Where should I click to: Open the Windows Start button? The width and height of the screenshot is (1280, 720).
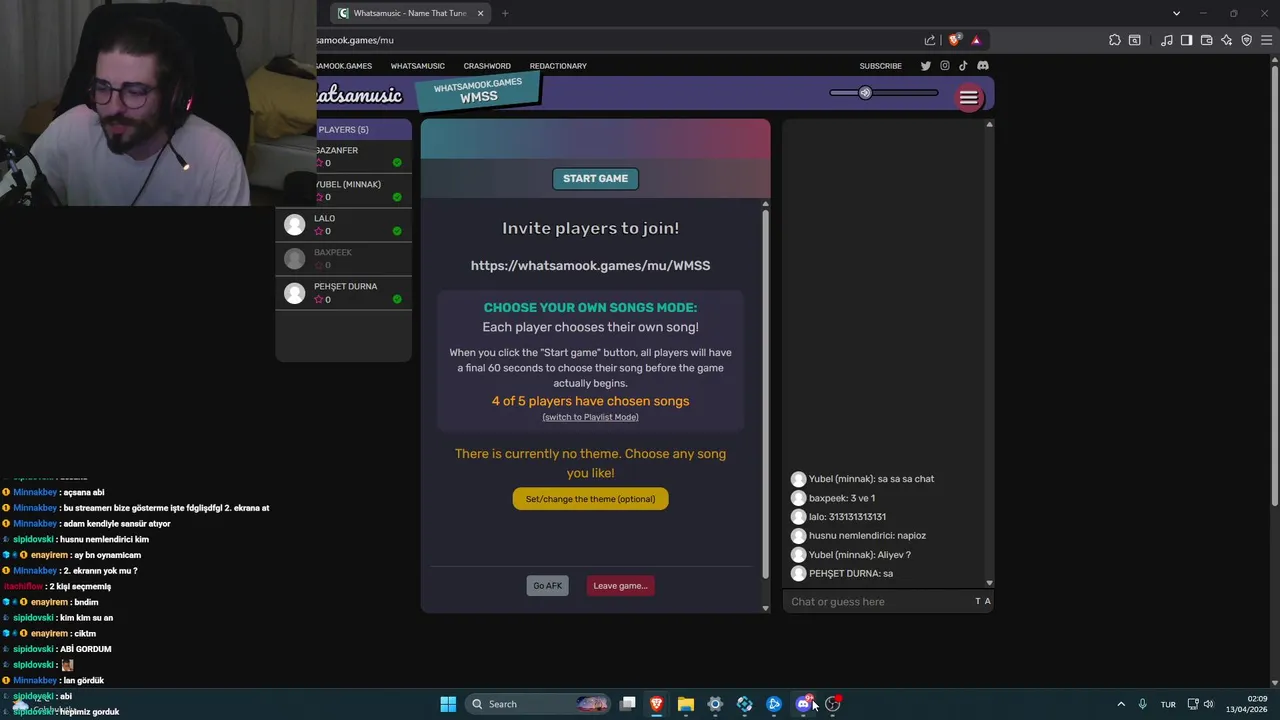pyautogui.click(x=448, y=704)
